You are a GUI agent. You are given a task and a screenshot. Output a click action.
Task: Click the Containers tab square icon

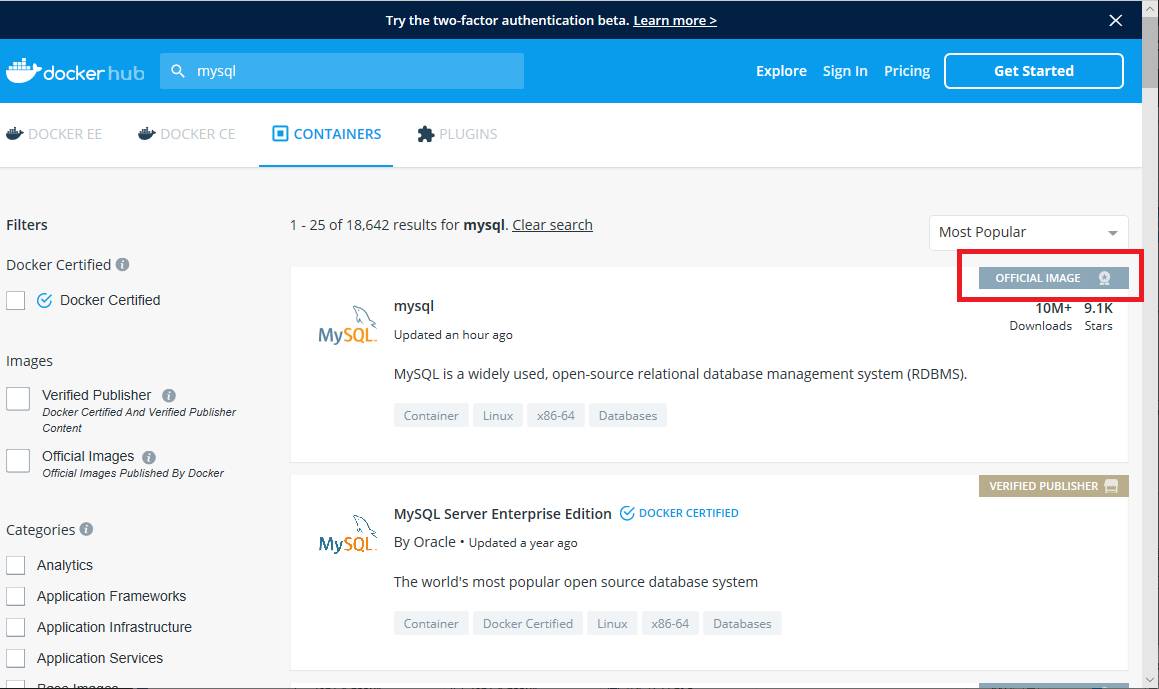click(280, 133)
